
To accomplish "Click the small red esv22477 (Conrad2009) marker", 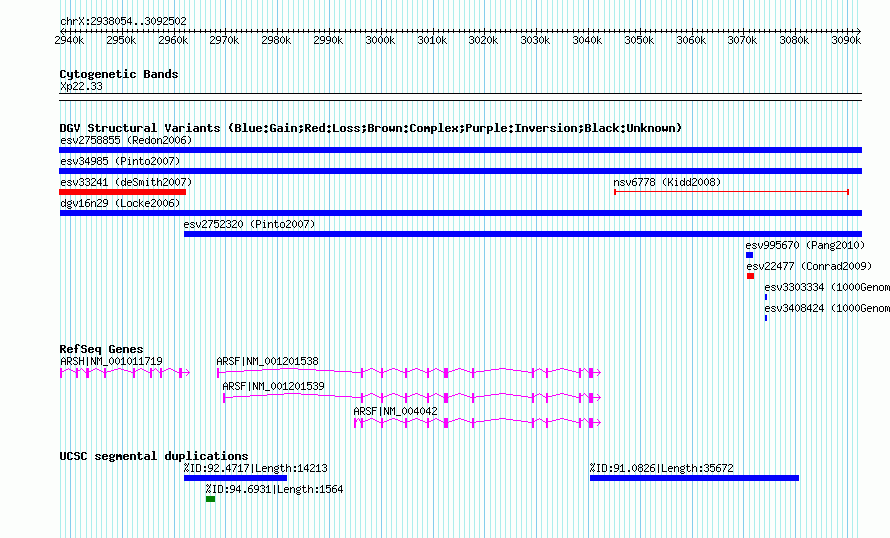I will click(x=750, y=276).
